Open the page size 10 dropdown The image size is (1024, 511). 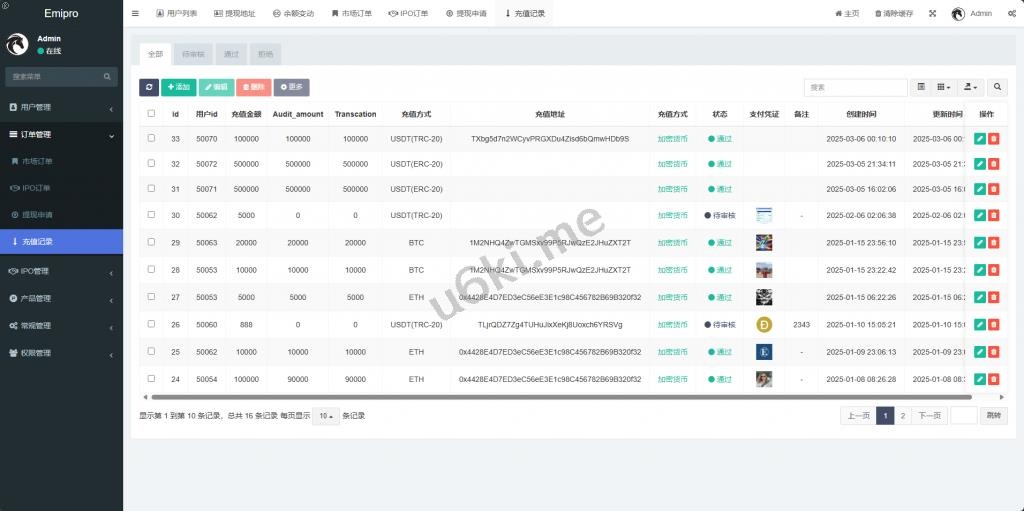pyautogui.click(x=325, y=416)
